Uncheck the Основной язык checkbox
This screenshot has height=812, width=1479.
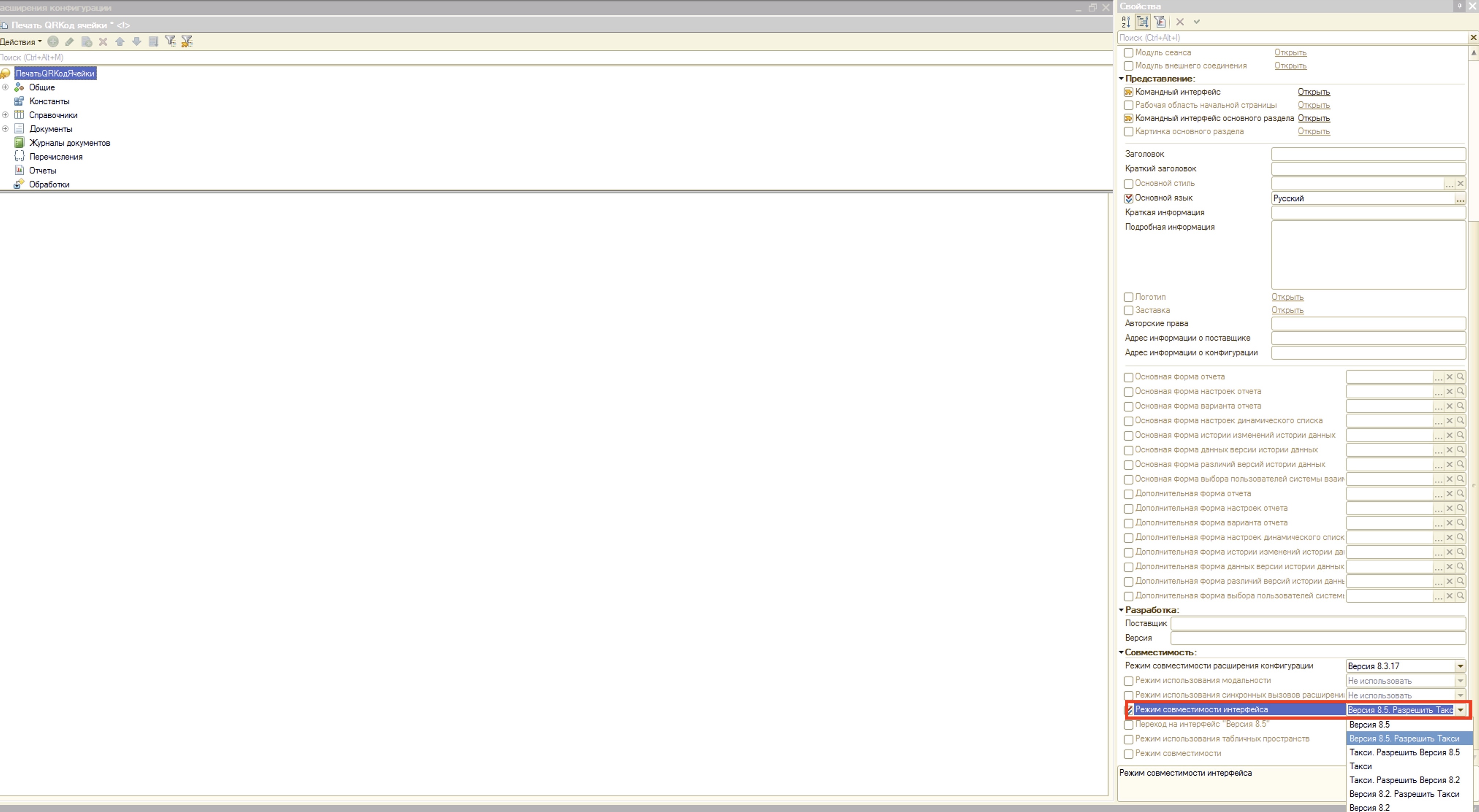click(x=1128, y=199)
